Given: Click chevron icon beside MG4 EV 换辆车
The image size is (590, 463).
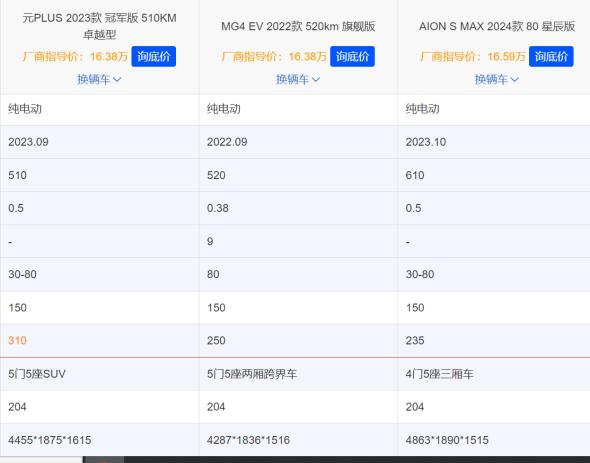Looking at the screenshot, I should (x=316, y=80).
